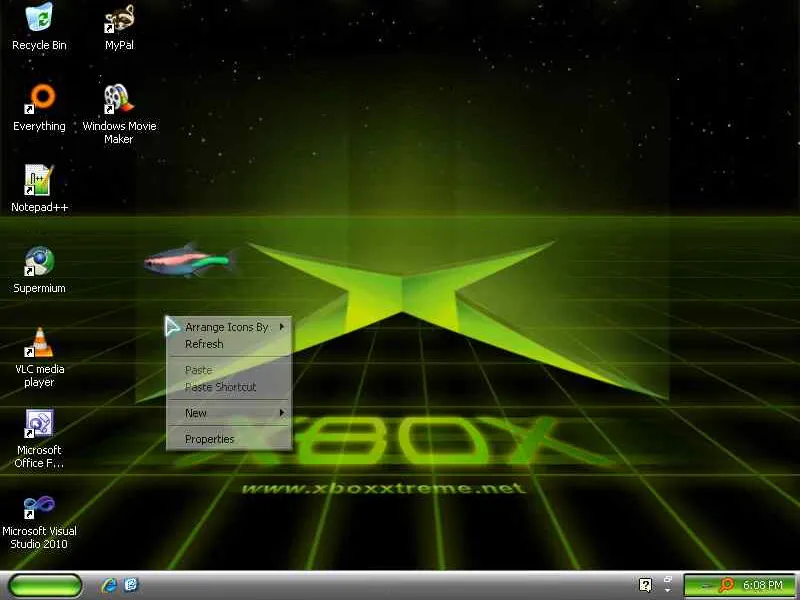Screen dimensions: 800x600
Task: Select the Supermium browser shortcut
Action: tap(39, 269)
